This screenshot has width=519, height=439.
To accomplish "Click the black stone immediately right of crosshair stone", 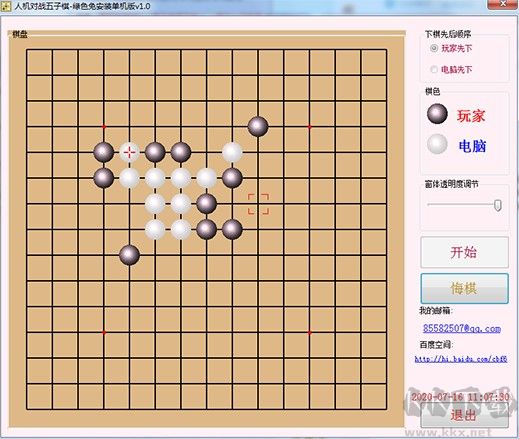I will click(155, 152).
